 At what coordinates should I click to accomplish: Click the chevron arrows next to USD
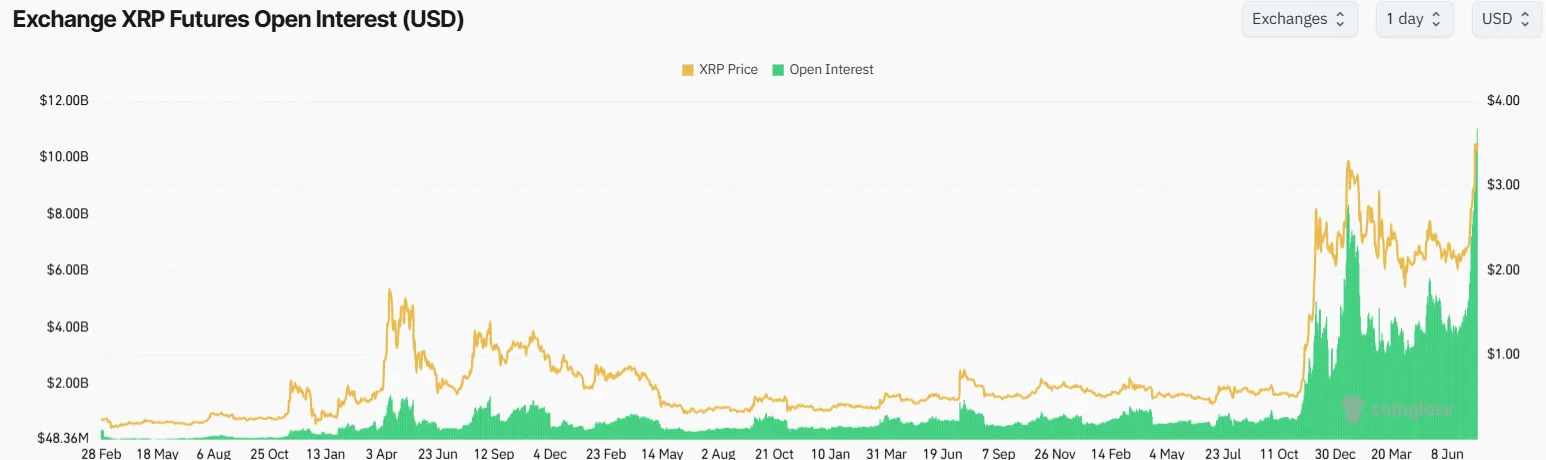coord(1524,19)
